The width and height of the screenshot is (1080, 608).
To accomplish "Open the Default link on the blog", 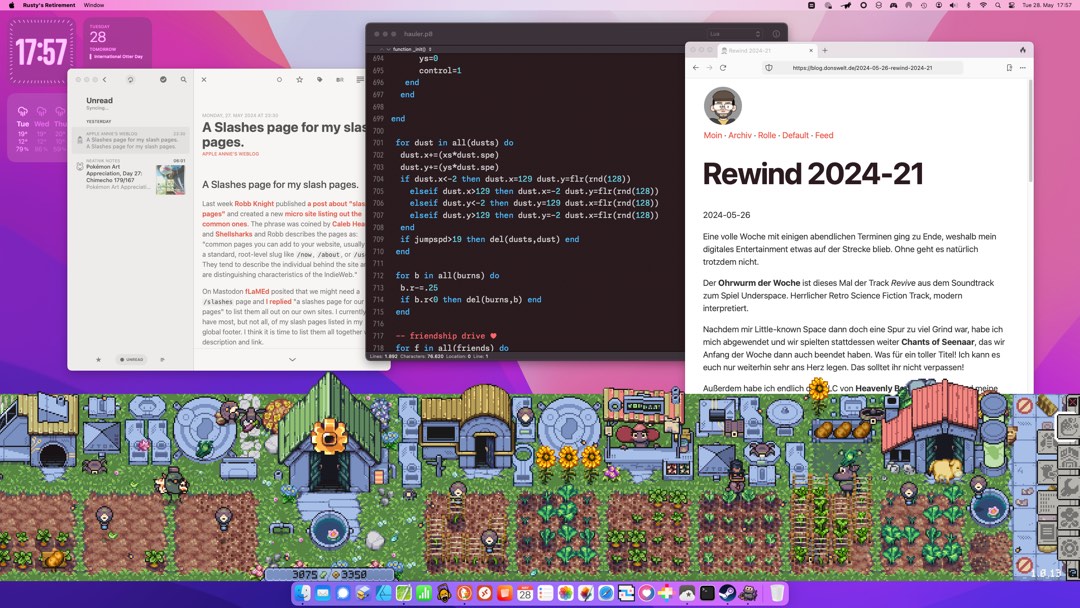I will tap(795, 136).
